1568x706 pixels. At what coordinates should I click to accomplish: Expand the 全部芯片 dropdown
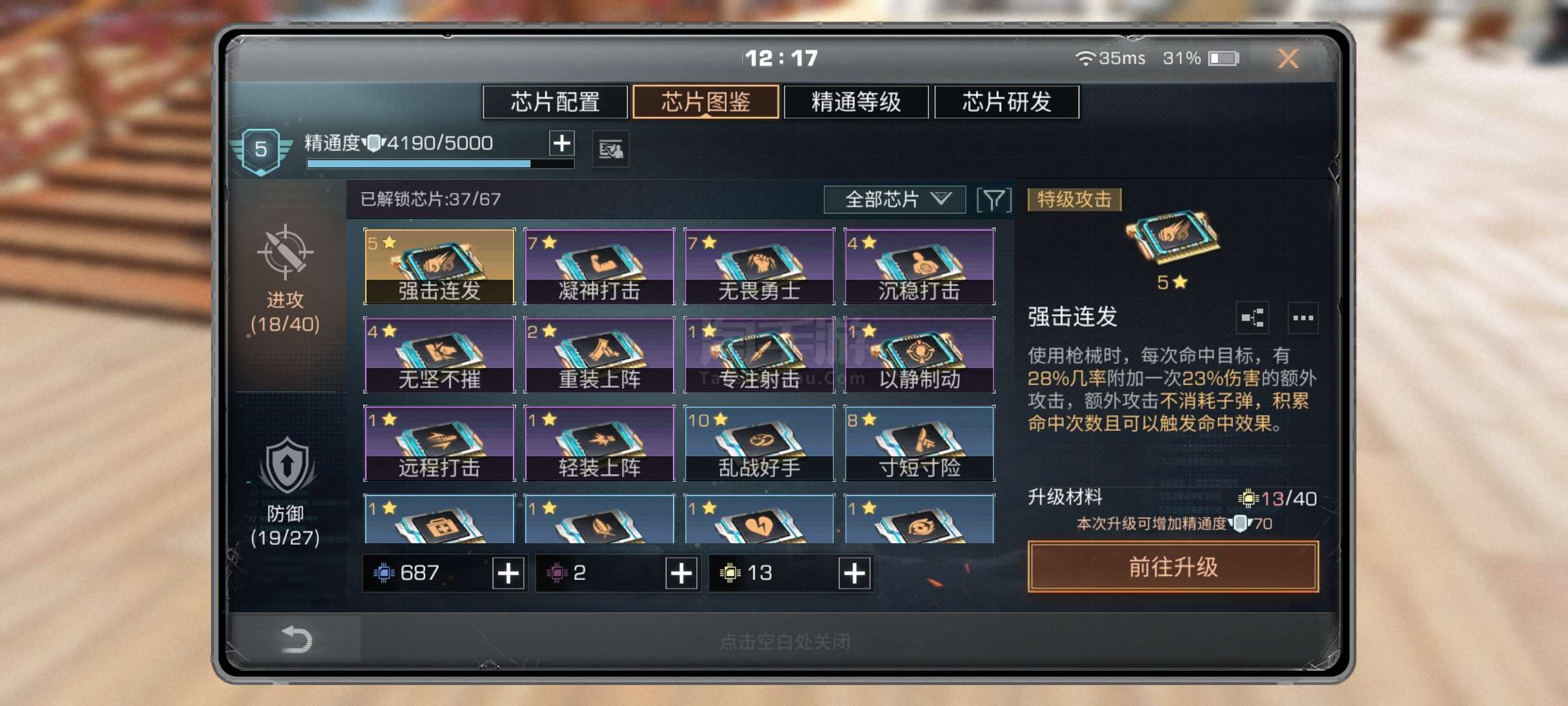coord(894,199)
